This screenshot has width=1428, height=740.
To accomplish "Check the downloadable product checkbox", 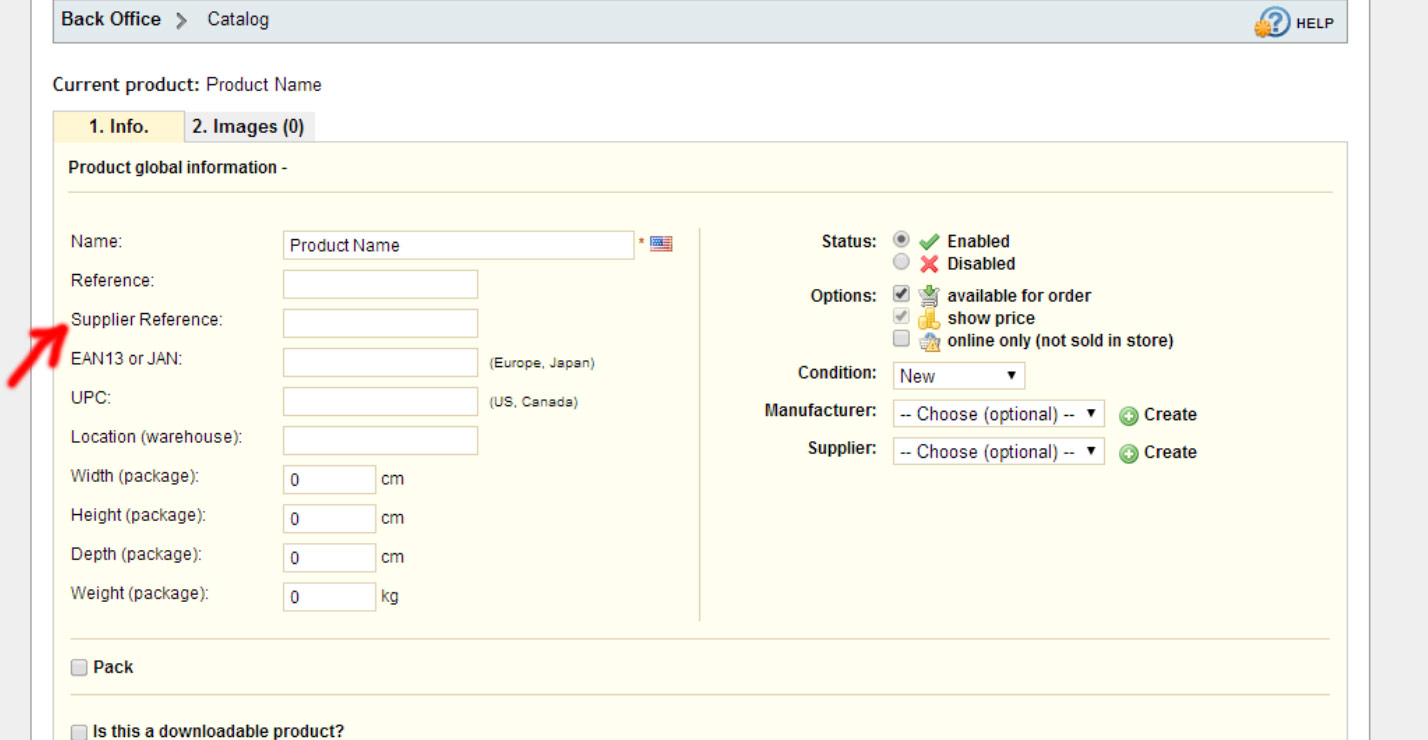I will click(x=79, y=733).
